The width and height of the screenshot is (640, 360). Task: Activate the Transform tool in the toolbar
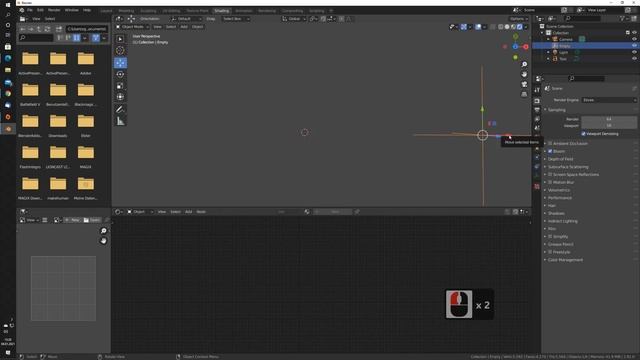[x=120, y=97]
